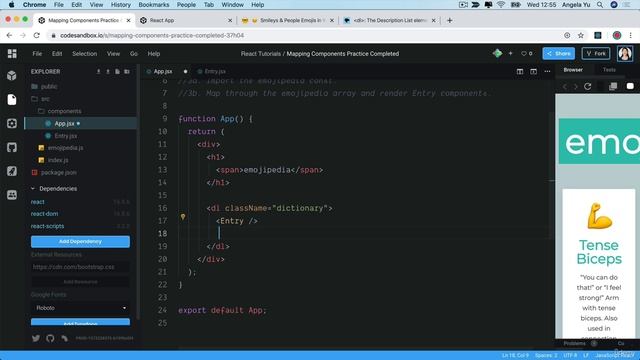This screenshot has width=640, height=360.
Task: Click the green diamond icon in the header
Action: pos(497,53)
